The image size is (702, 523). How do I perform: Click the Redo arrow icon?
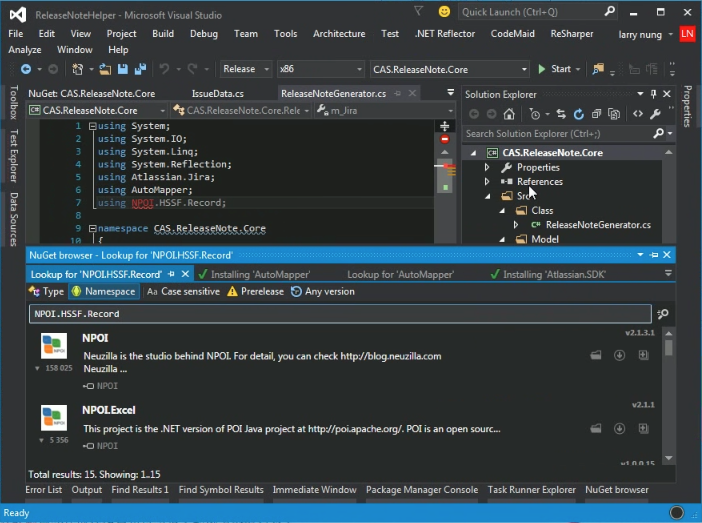tap(192, 69)
